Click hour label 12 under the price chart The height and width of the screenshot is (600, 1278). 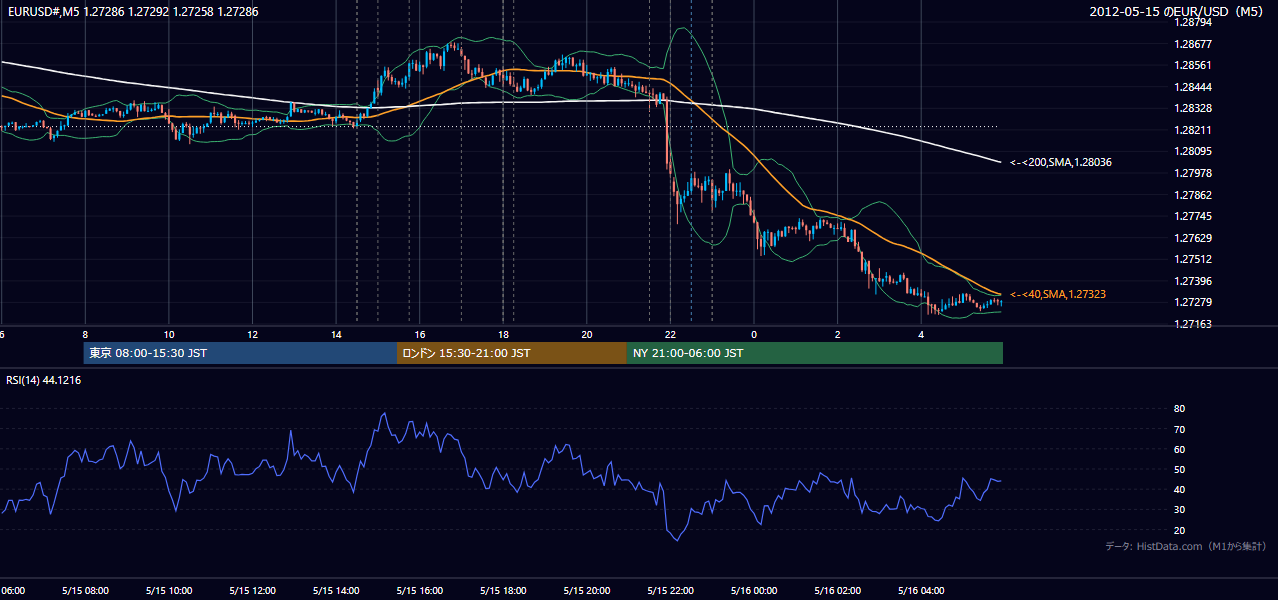tap(253, 334)
